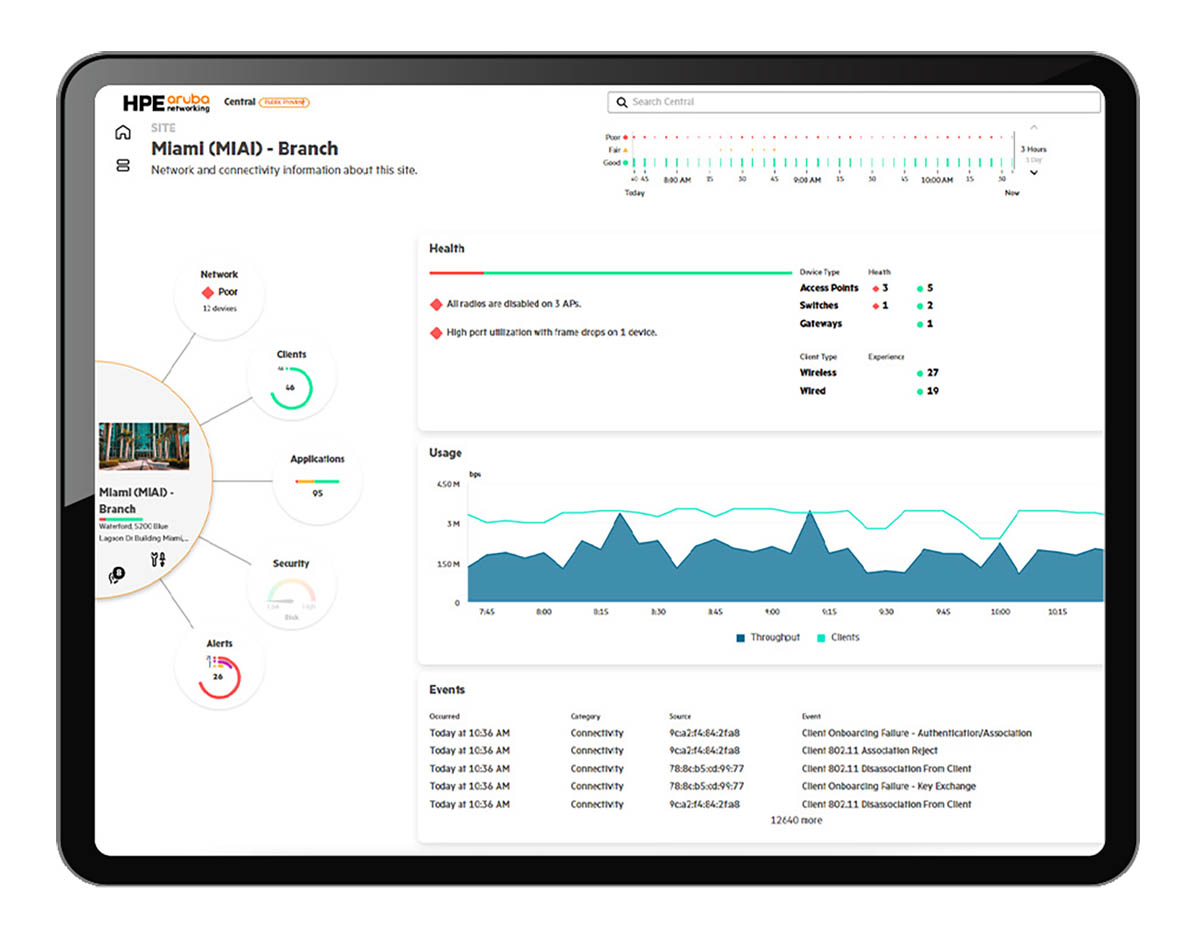Select the Clients circle showing 46
This screenshot has width=1200, height=930.
point(291,378)
